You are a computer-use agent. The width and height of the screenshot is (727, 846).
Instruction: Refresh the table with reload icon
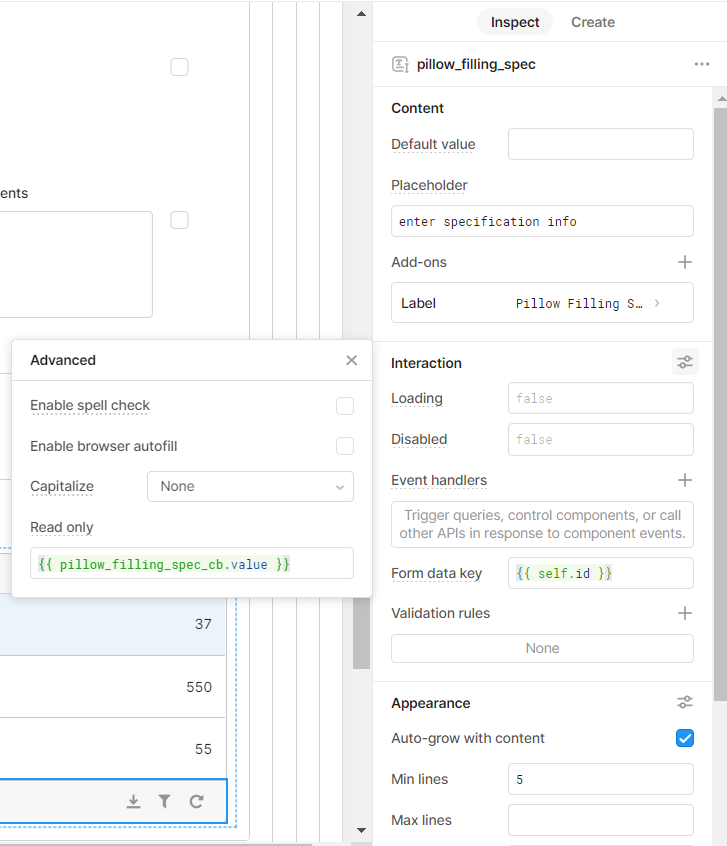pos(196,802)
